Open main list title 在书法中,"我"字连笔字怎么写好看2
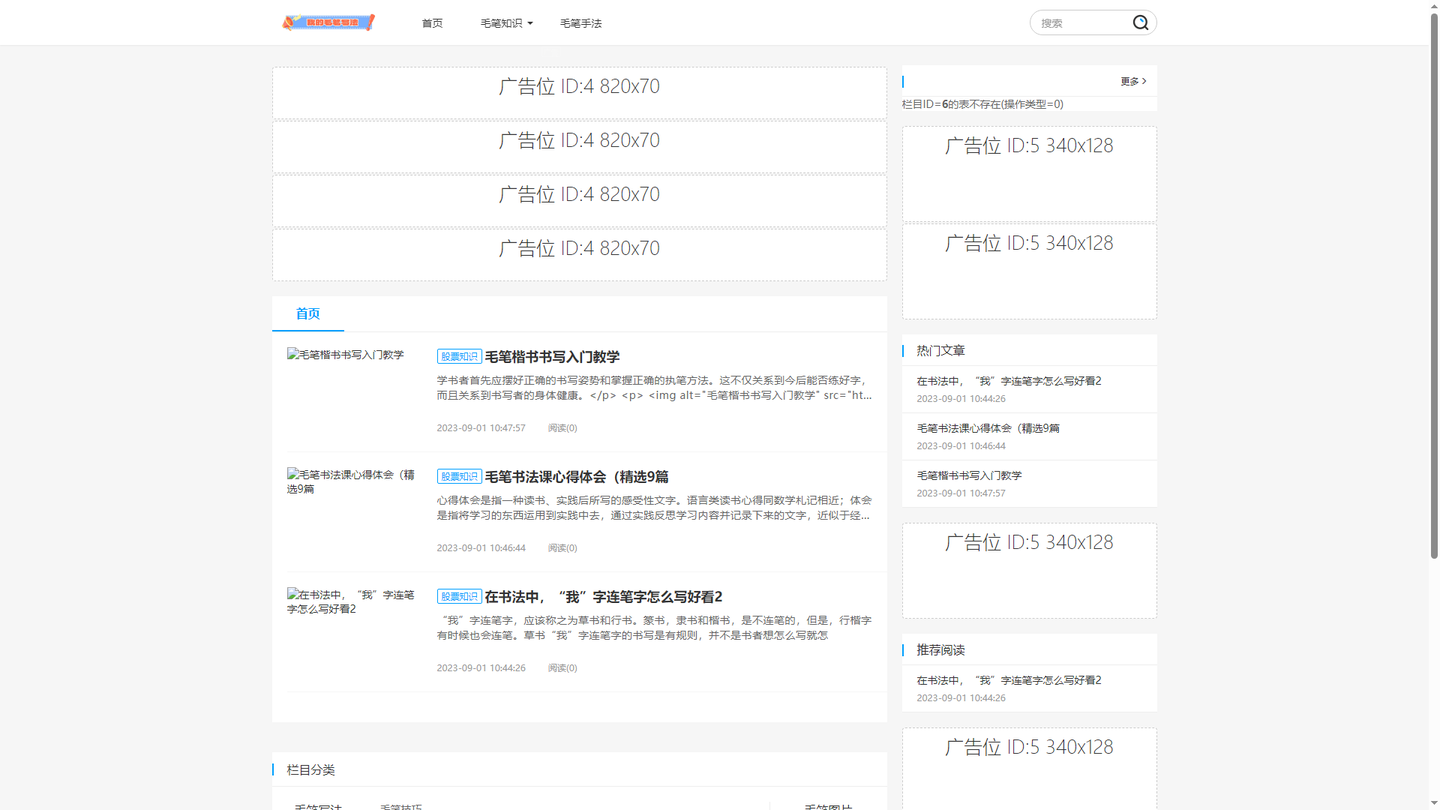The image size is (1440, 810). (603, 597)
